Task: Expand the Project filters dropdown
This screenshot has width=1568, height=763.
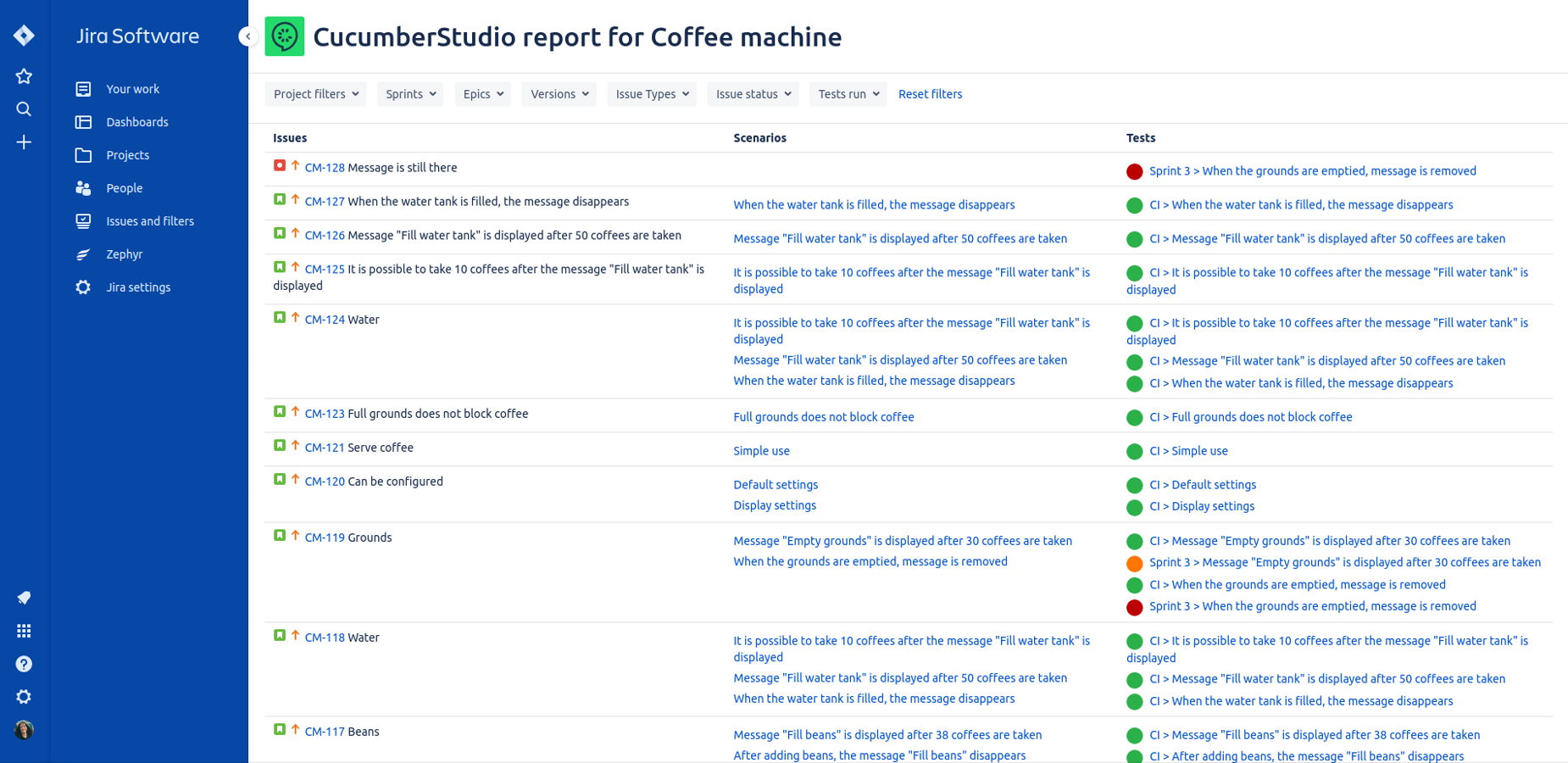Action: tap(315, 94)
